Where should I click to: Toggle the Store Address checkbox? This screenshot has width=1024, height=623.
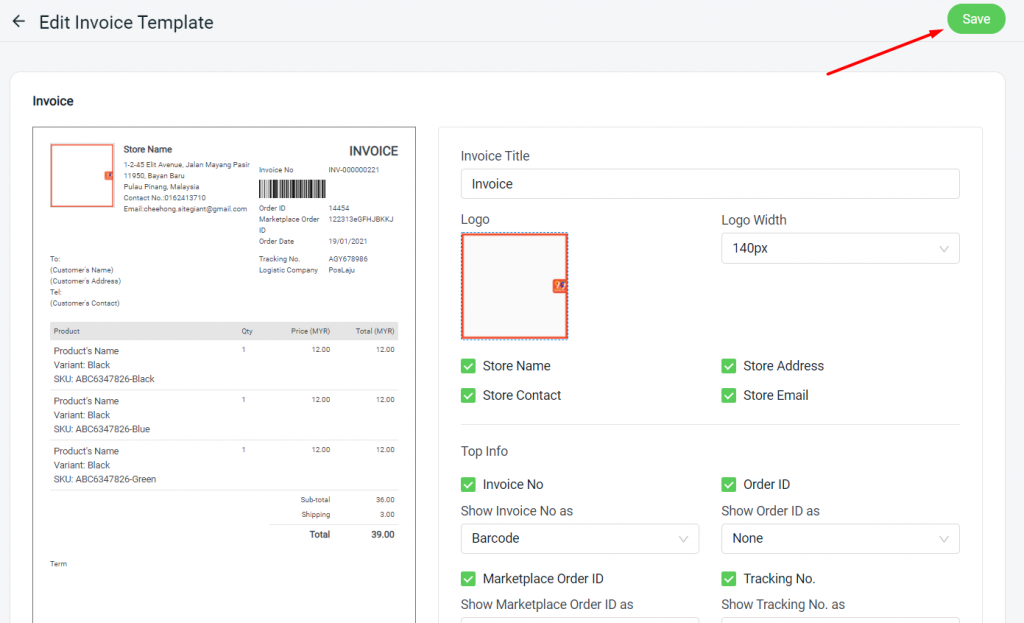(729, 366)
